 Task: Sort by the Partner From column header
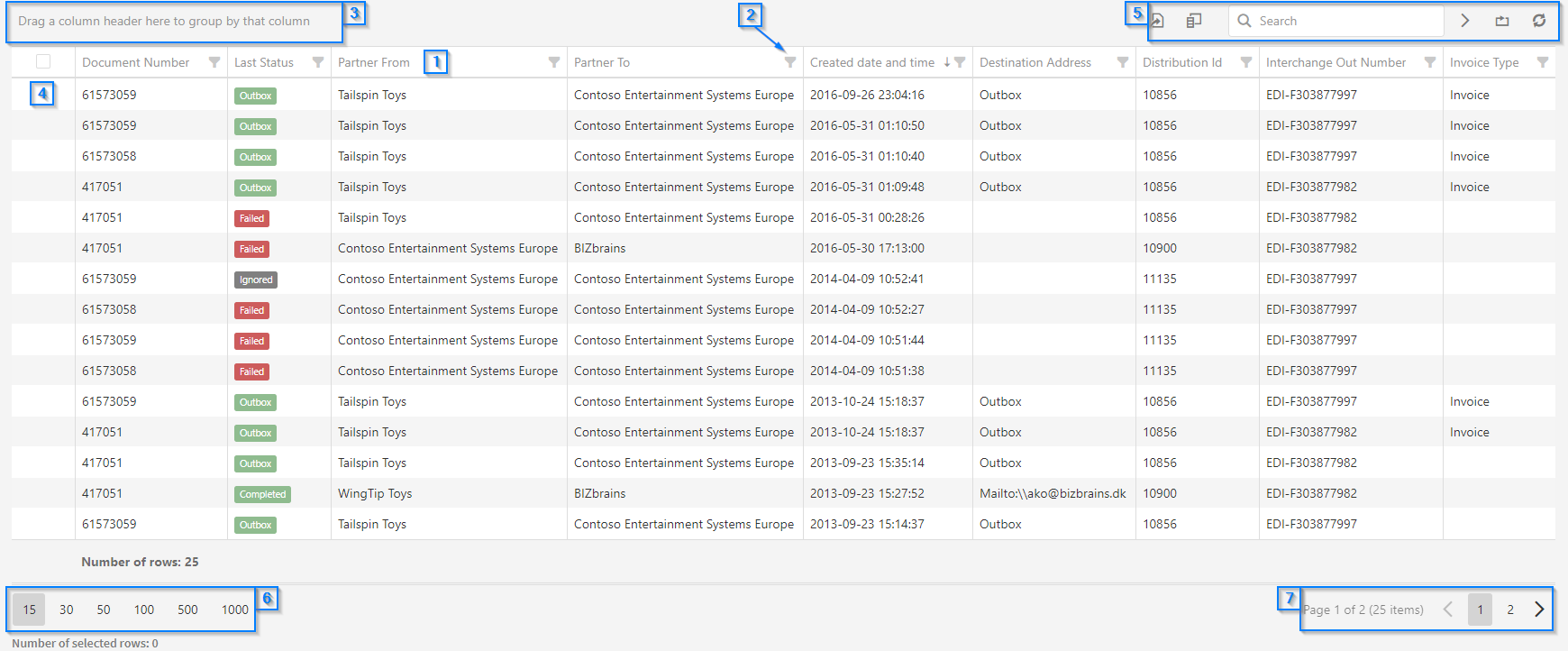coord(374,62)
